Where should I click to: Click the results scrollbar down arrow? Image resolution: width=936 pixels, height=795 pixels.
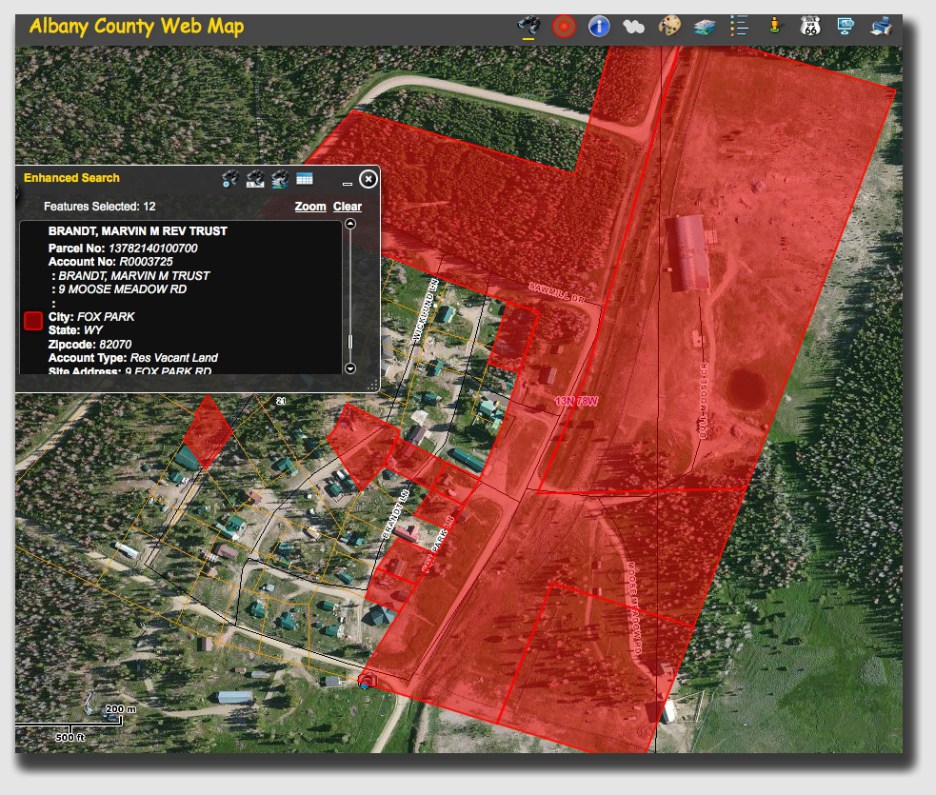(350, 368)
